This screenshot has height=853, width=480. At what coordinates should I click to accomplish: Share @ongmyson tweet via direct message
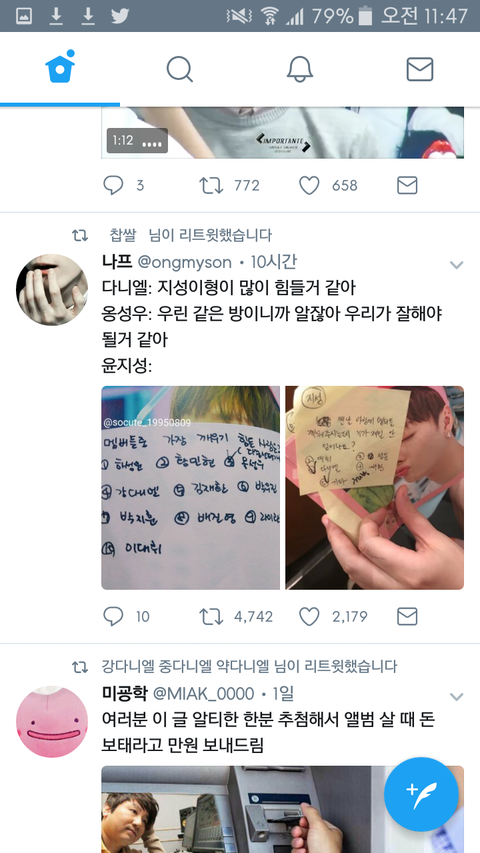[407, 616]
